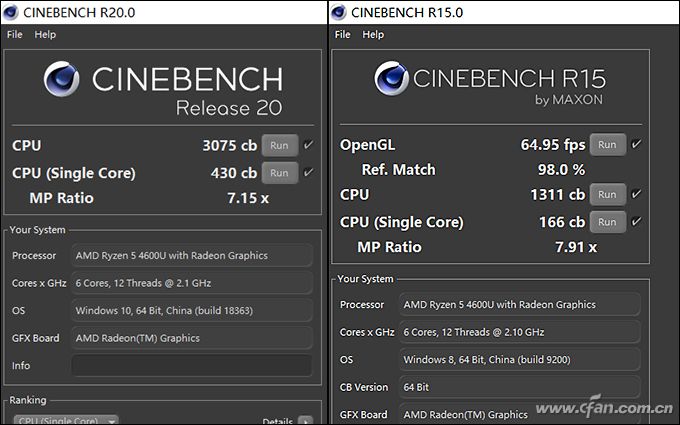Click the Processor field in R20 window
Image resolution: width=680 pixels, height=425 pixels.
click(x=192, y=255)
